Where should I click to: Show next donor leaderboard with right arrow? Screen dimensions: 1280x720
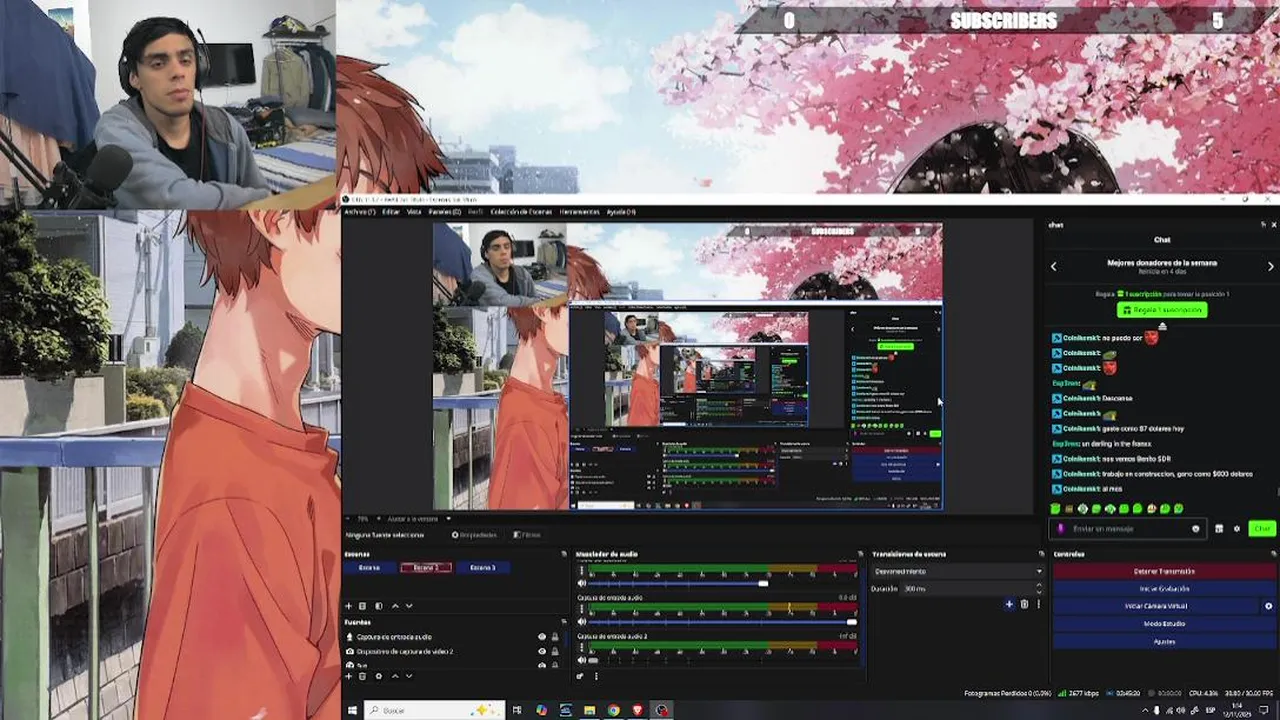(1271, 266)
